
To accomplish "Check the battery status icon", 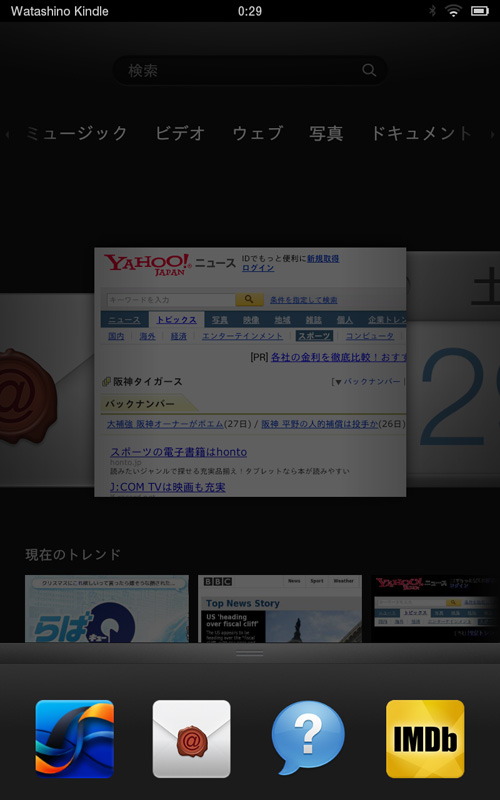I will click(480, 11).
